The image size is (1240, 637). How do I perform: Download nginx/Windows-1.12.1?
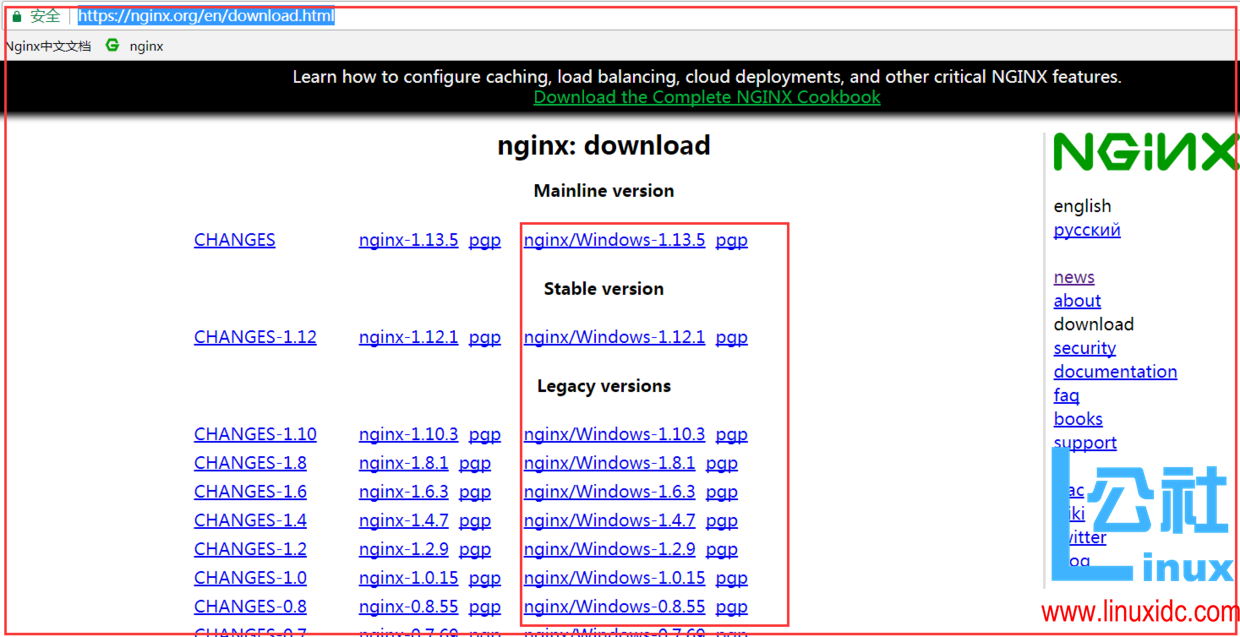[615, 337]
